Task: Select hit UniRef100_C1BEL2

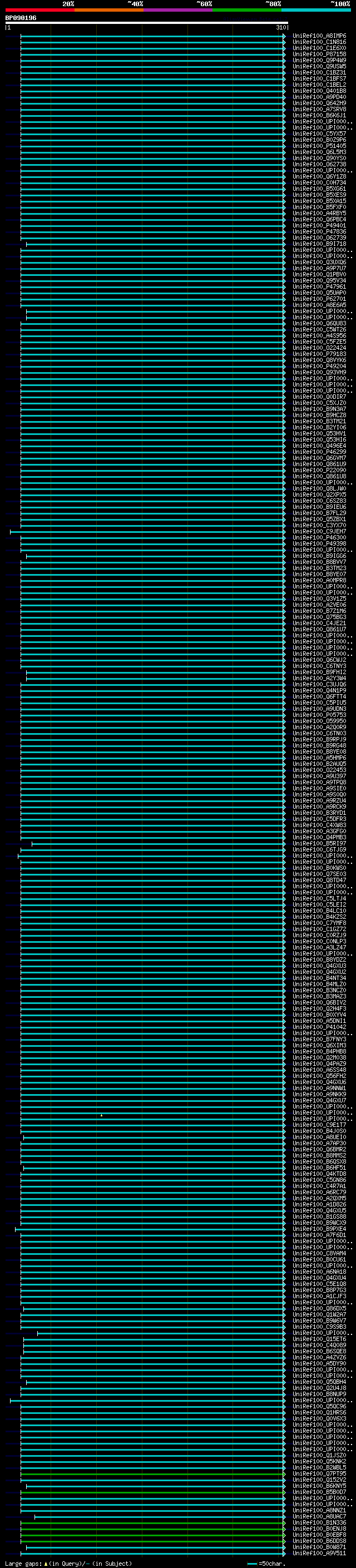Action: pos(319,85)
